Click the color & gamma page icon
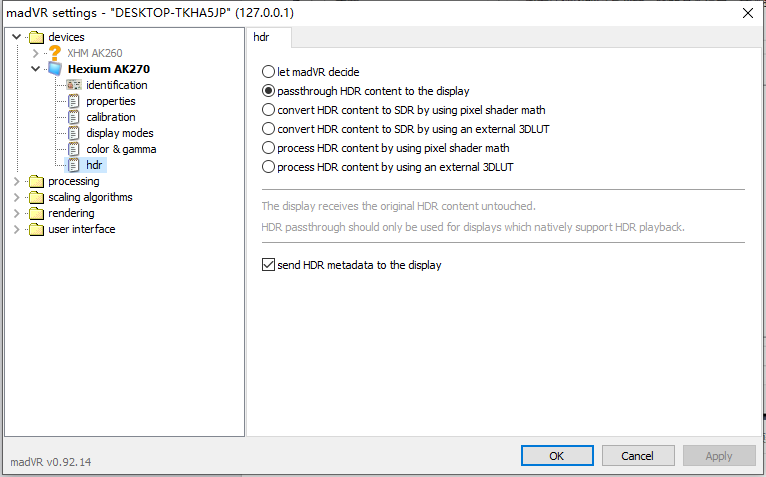The image size is (766, 477). (x=73, y=149)
